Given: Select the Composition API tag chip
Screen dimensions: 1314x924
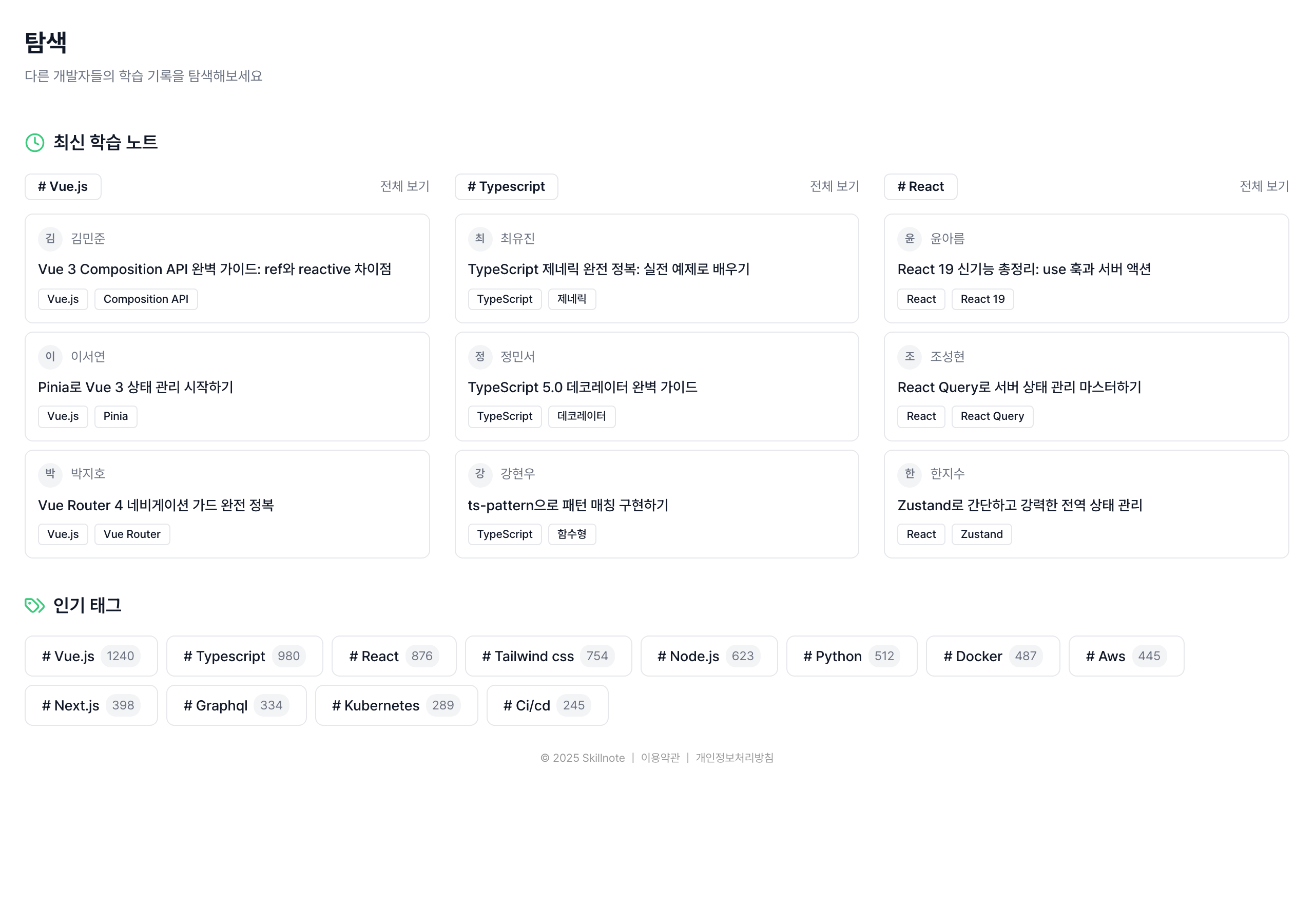Looking at the screenshot, I should pyautogui.click(x=146, y=299).
